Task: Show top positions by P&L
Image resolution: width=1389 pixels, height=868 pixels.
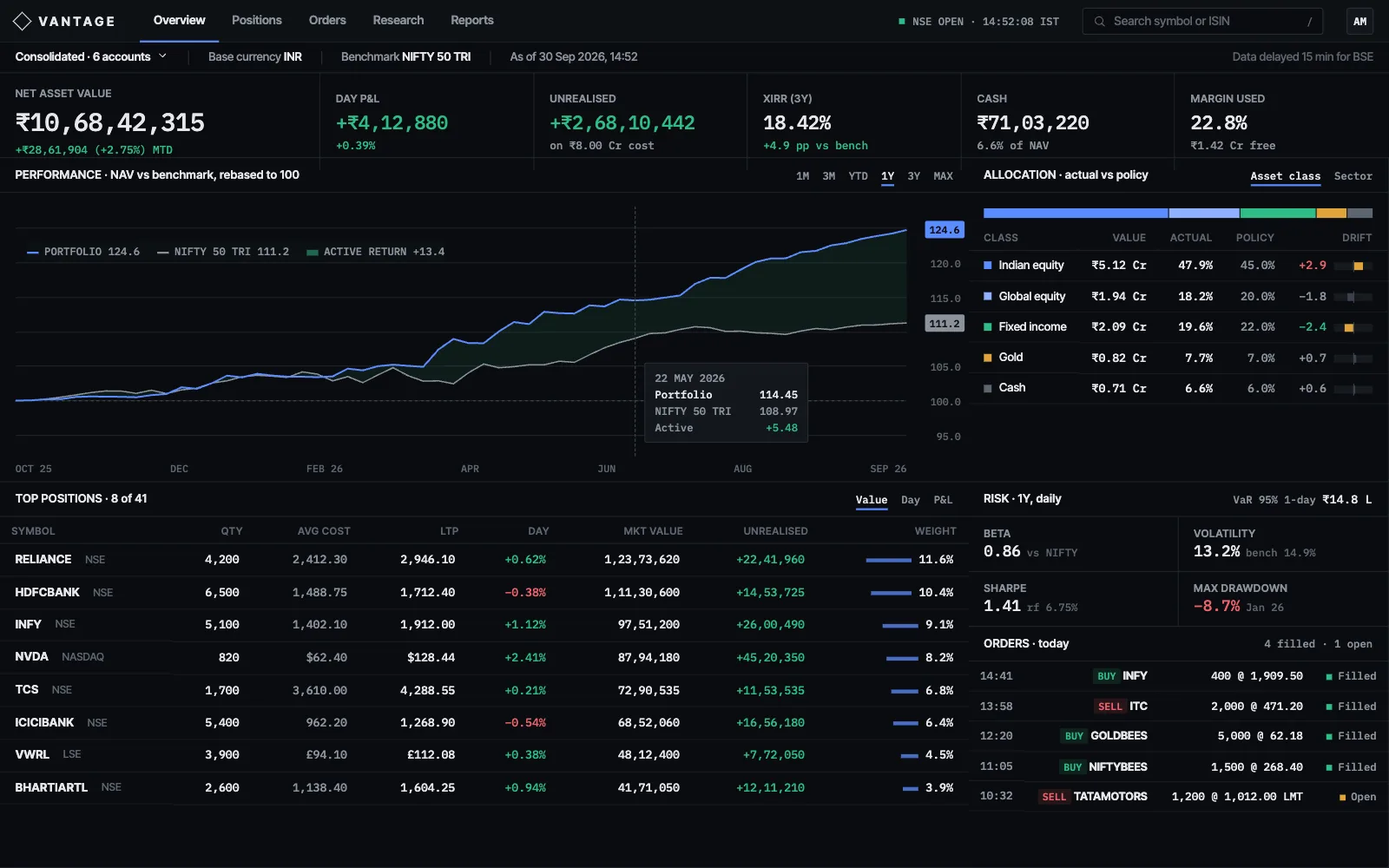Action: 943,500
